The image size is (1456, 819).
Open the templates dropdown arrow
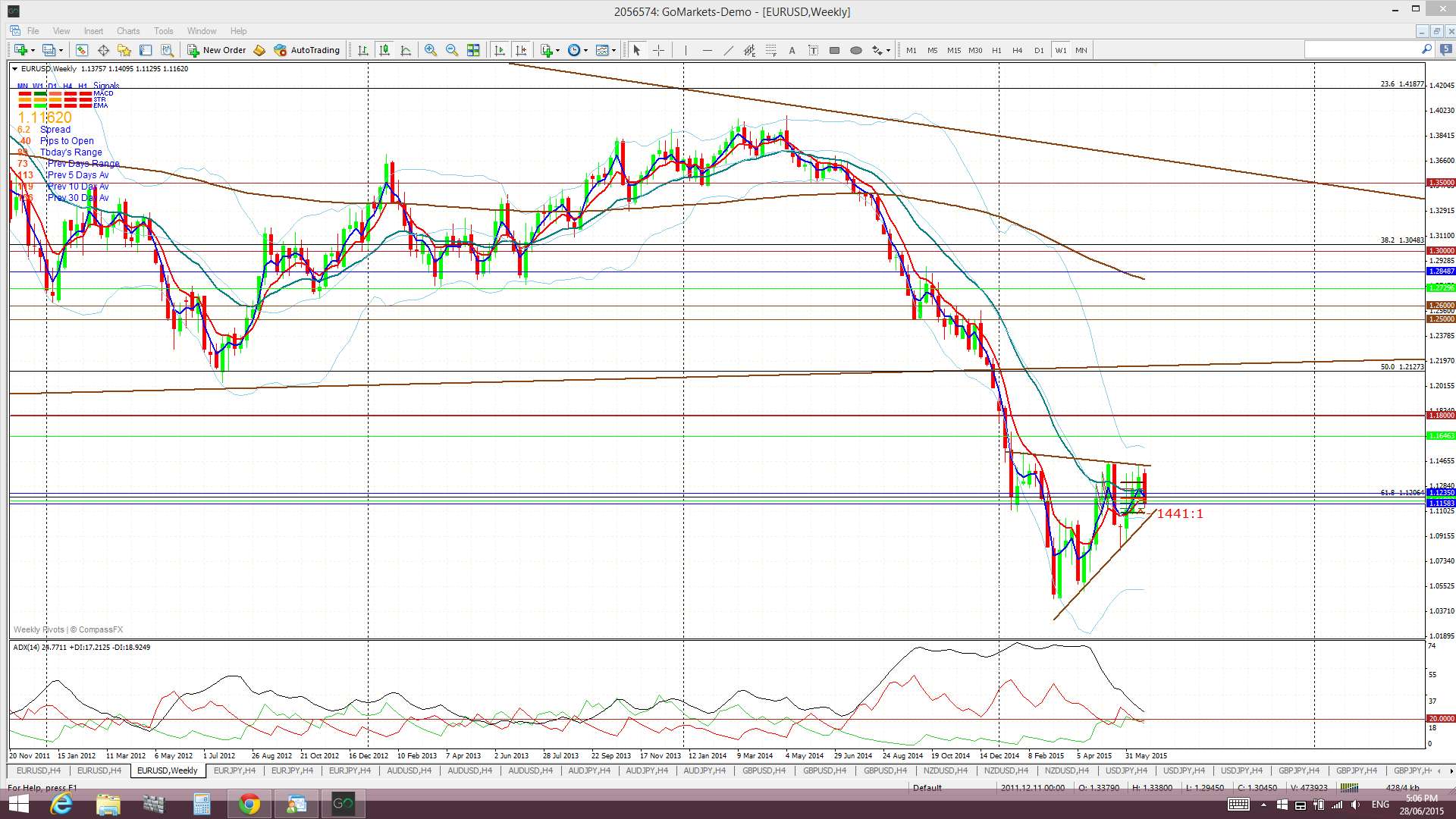(614, 50)
